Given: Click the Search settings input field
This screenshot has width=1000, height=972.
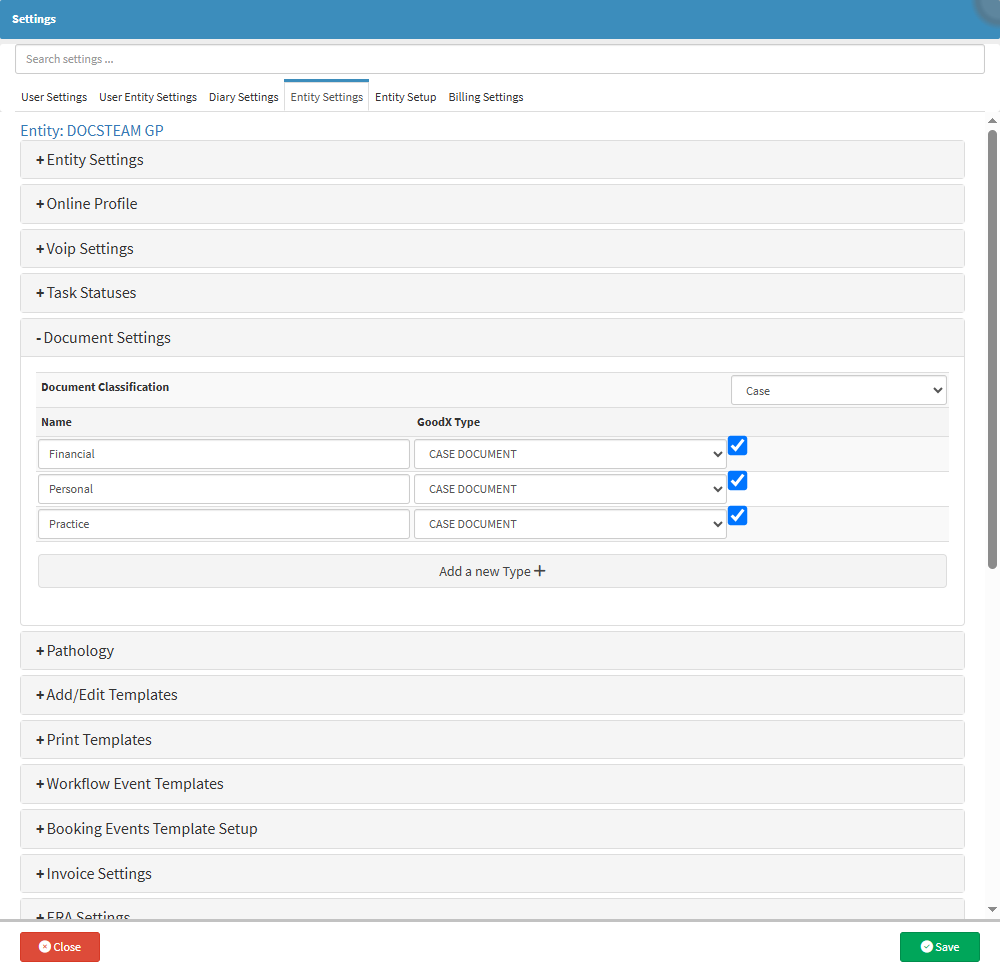Looking at the screenshot, I should pyautogui.click(x=500, y=59).
